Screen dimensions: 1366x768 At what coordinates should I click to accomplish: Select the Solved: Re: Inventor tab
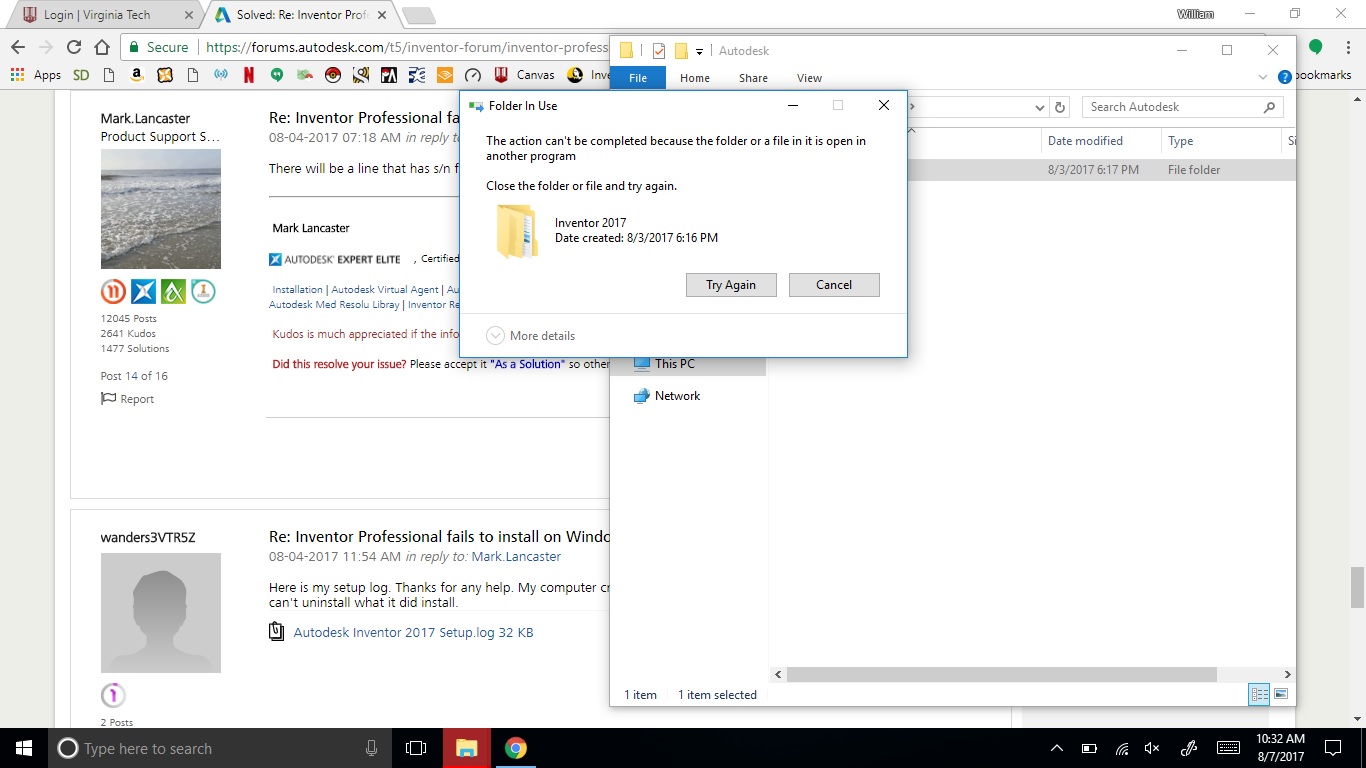click(x=300, y=15)
